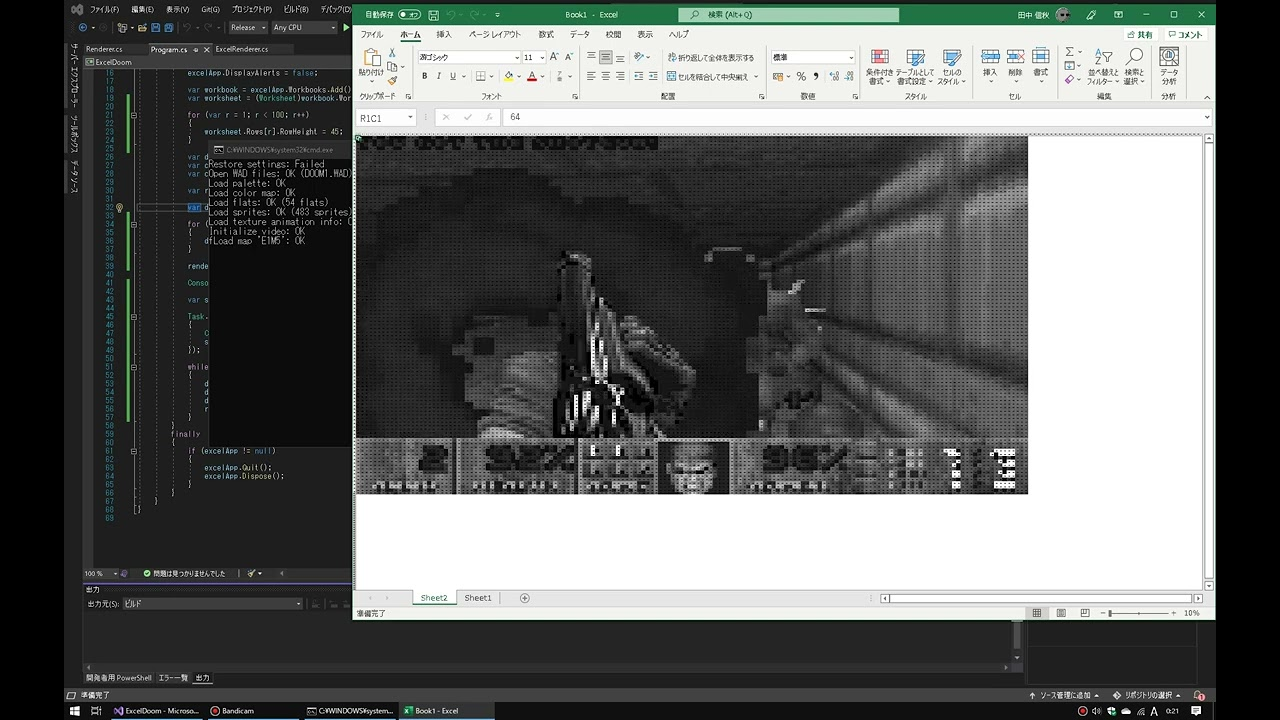The image size is (1280, 720).
Task: Click the Data Analysis icon in ribbon
Action: click(x=1169, y=66)
